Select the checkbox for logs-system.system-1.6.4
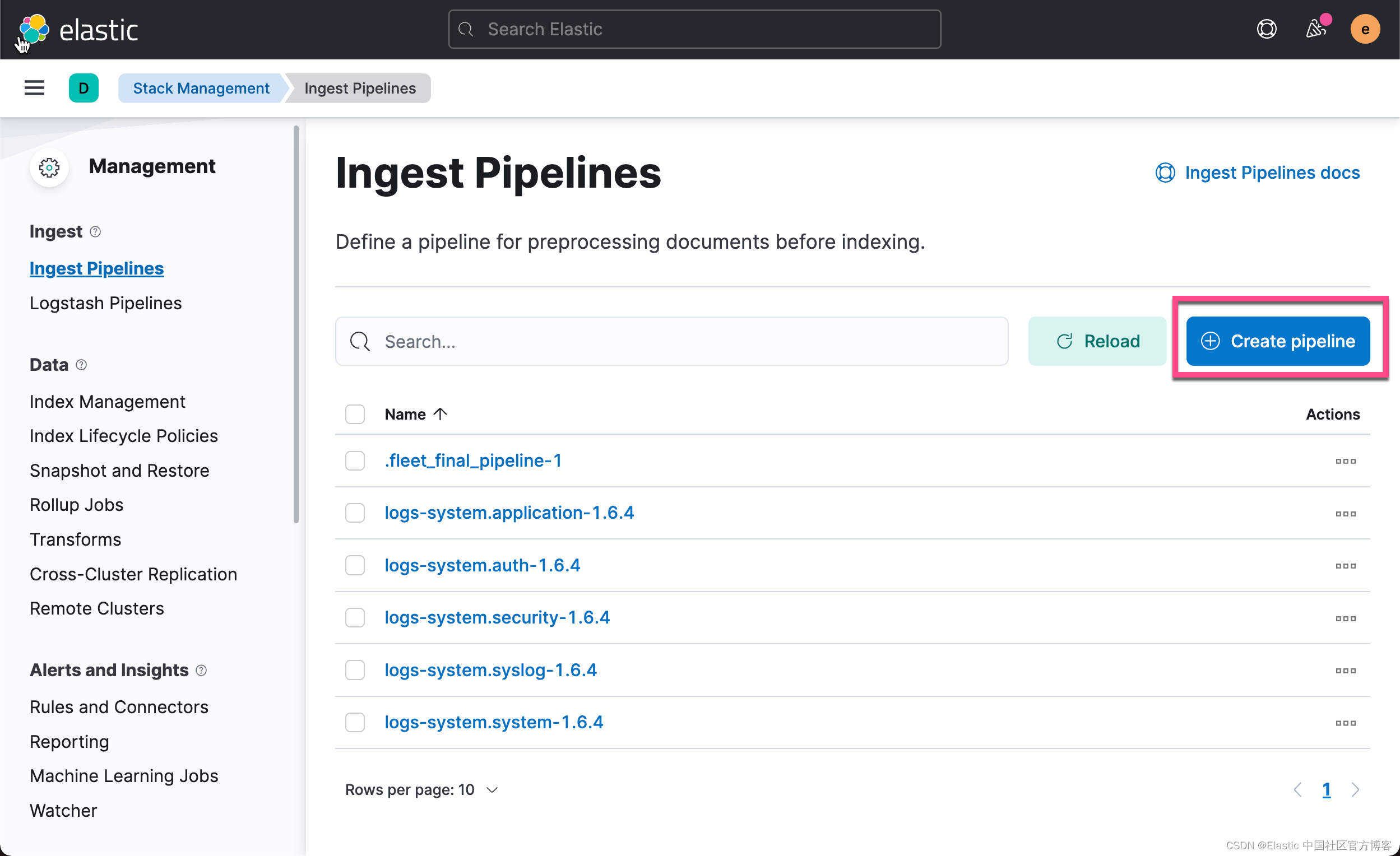Viewport: 1400px width, 856px height. click(x=355, y=722)
